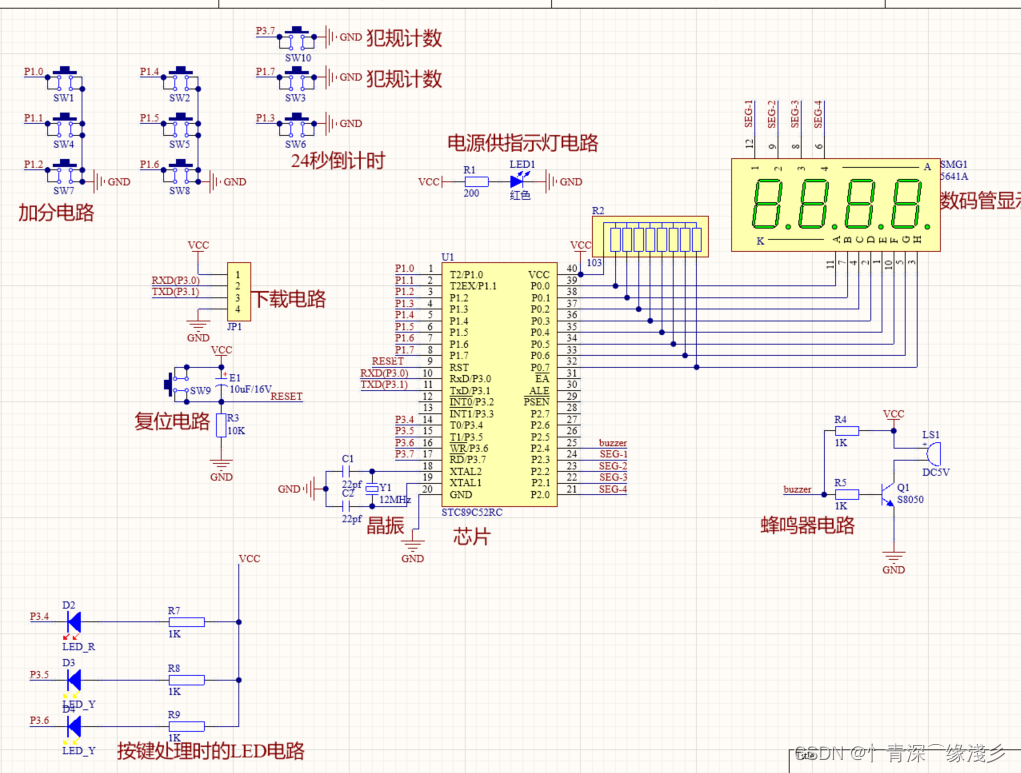The width and height of the screenshot is (1021, 773).
Task: Select the 'LED_R' label under D2
Action: click(79, 647)
